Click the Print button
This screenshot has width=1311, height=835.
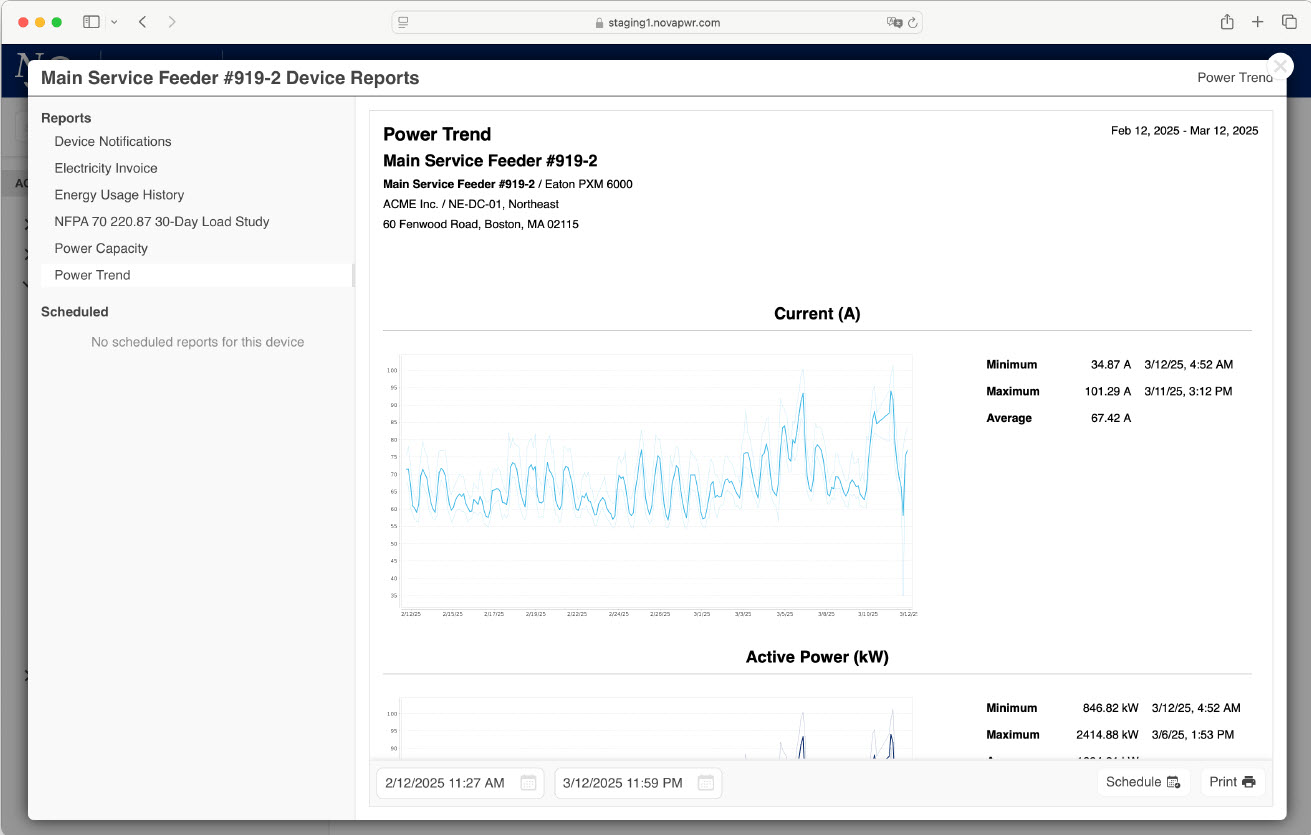pyautogui.click(x=1232, y=782)
